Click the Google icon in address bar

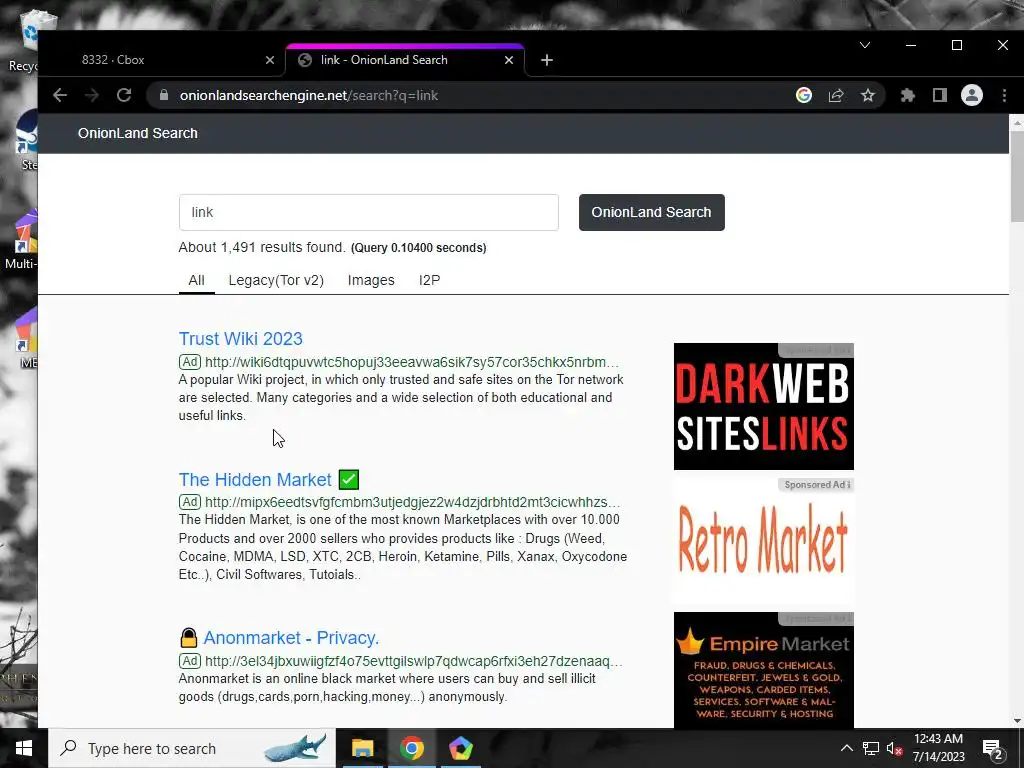(804, 95)
